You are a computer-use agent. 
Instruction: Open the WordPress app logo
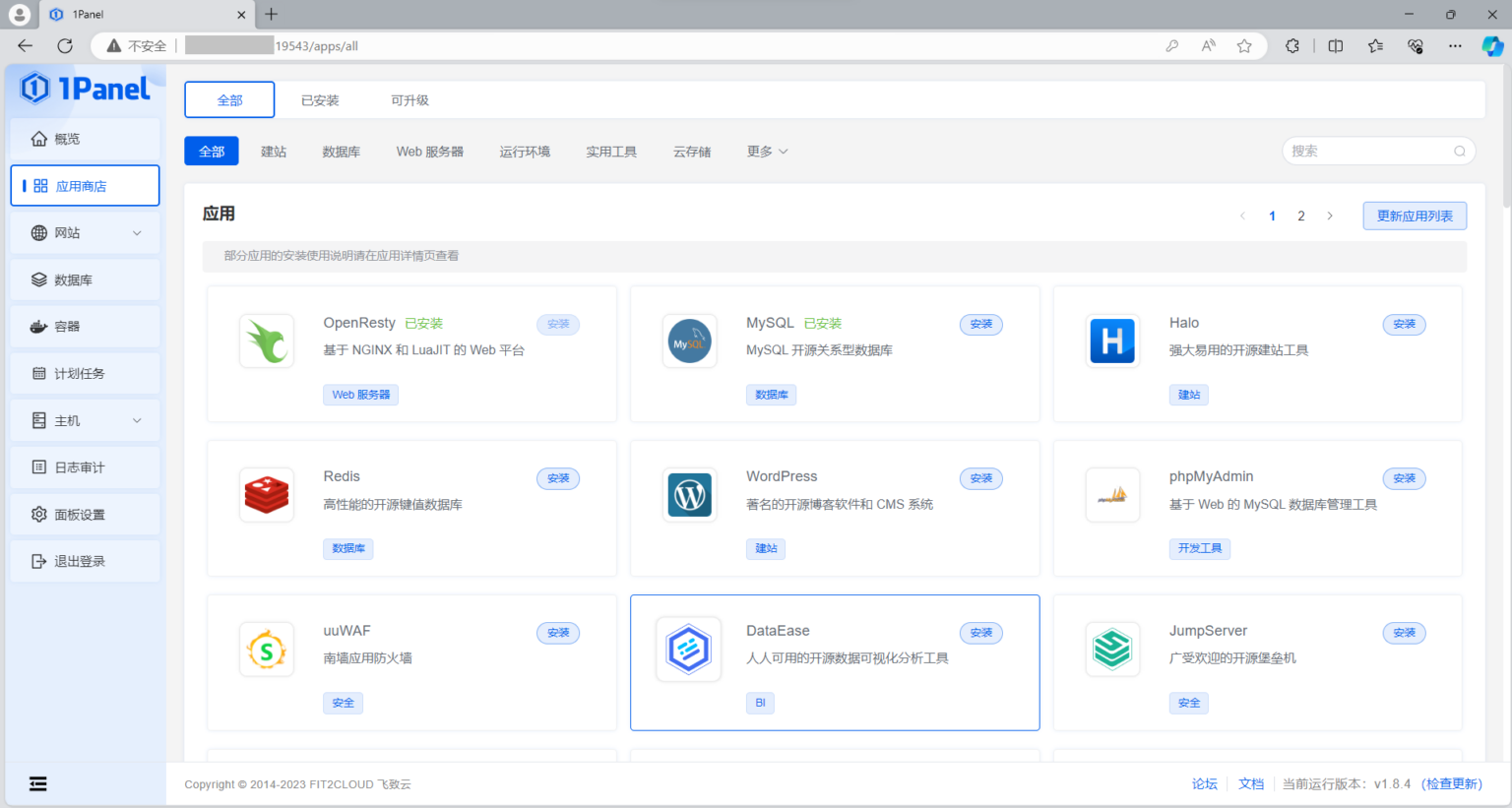[689, 494]
